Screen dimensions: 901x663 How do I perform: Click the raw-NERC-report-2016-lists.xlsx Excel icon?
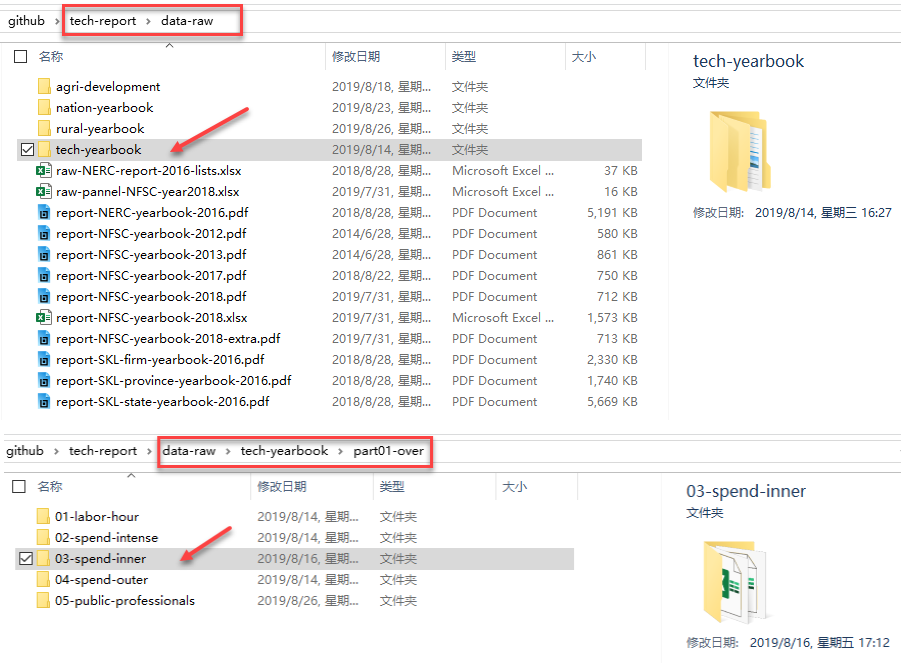[x=43, y=171]
